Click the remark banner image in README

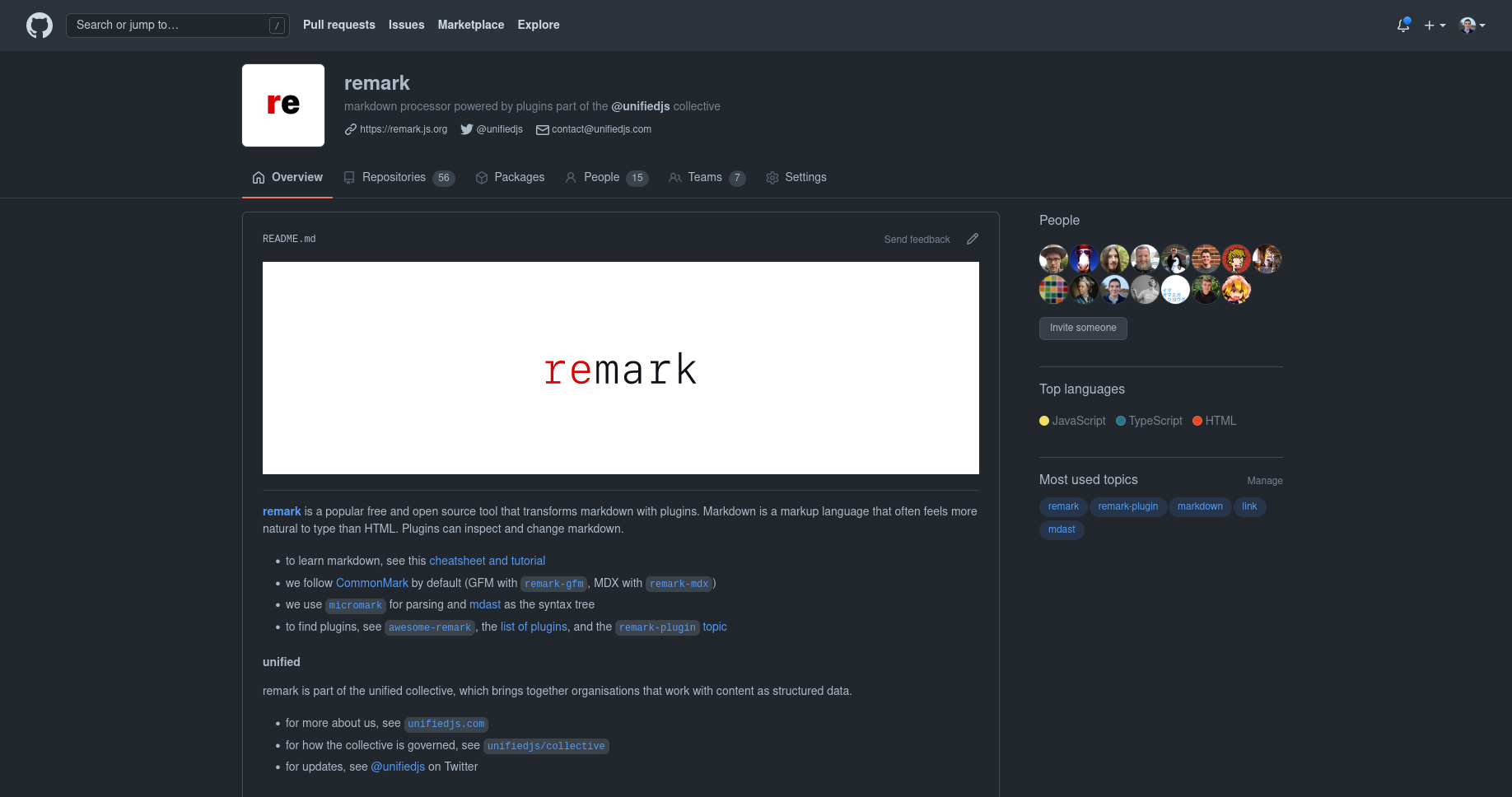(621, 368)
